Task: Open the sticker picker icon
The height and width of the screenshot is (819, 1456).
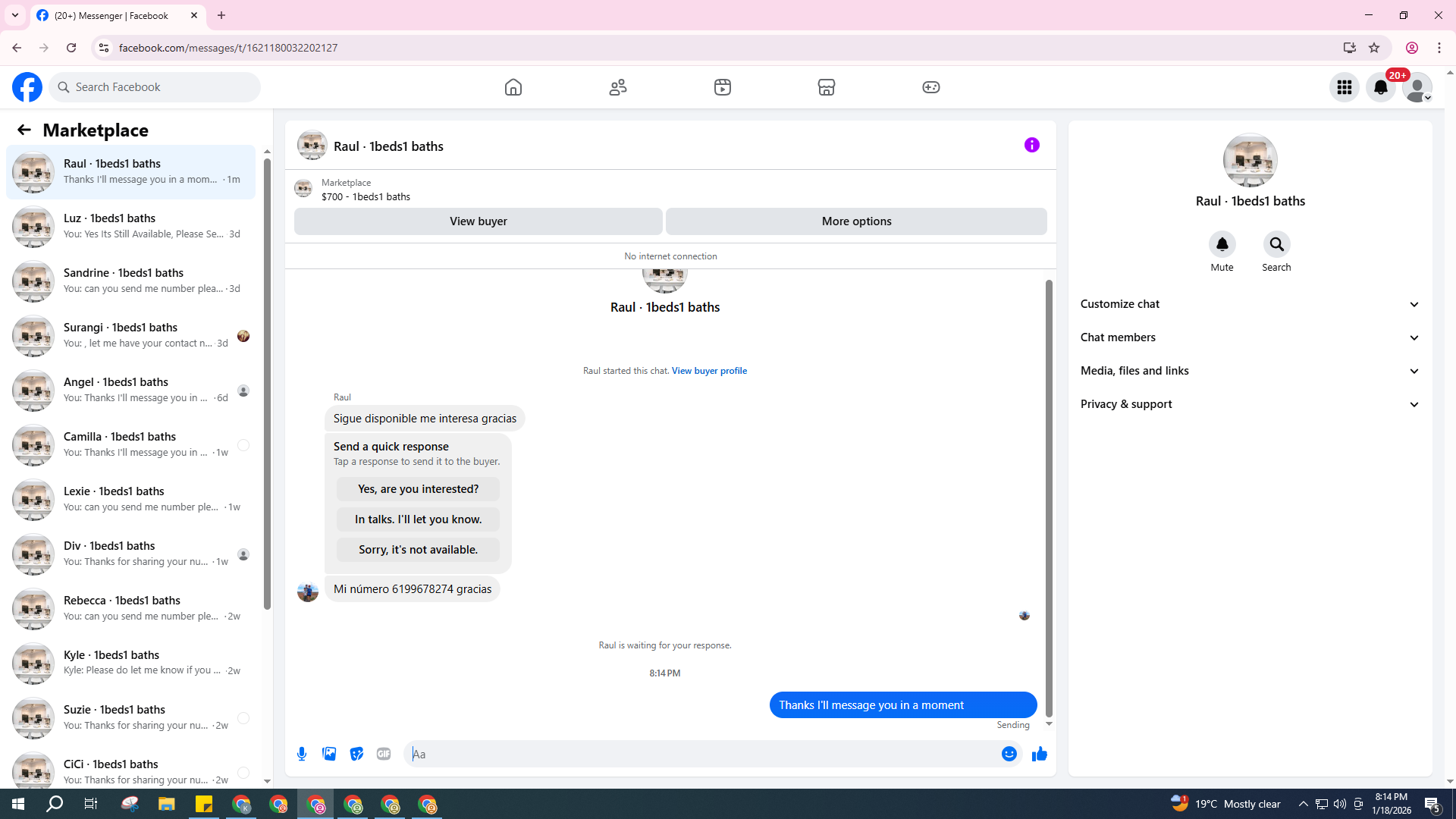Action: 356,754
